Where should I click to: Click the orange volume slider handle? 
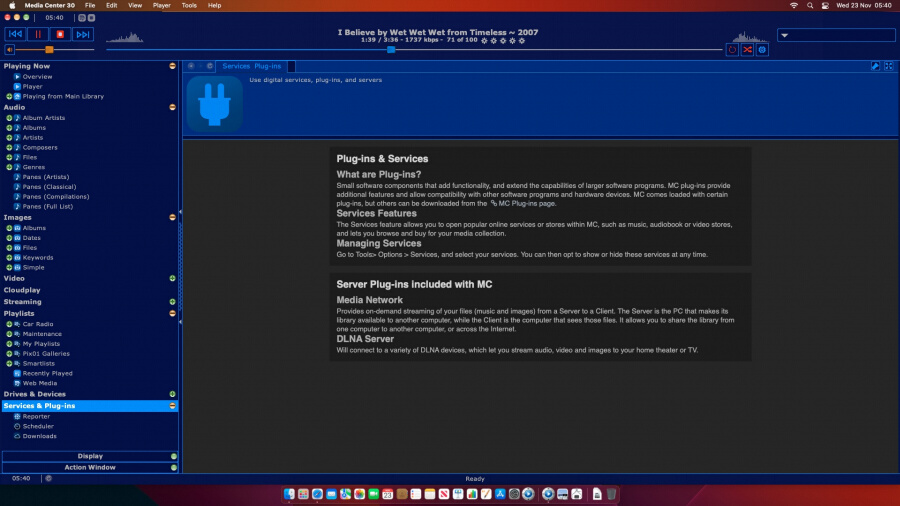(x=49, y=50)
